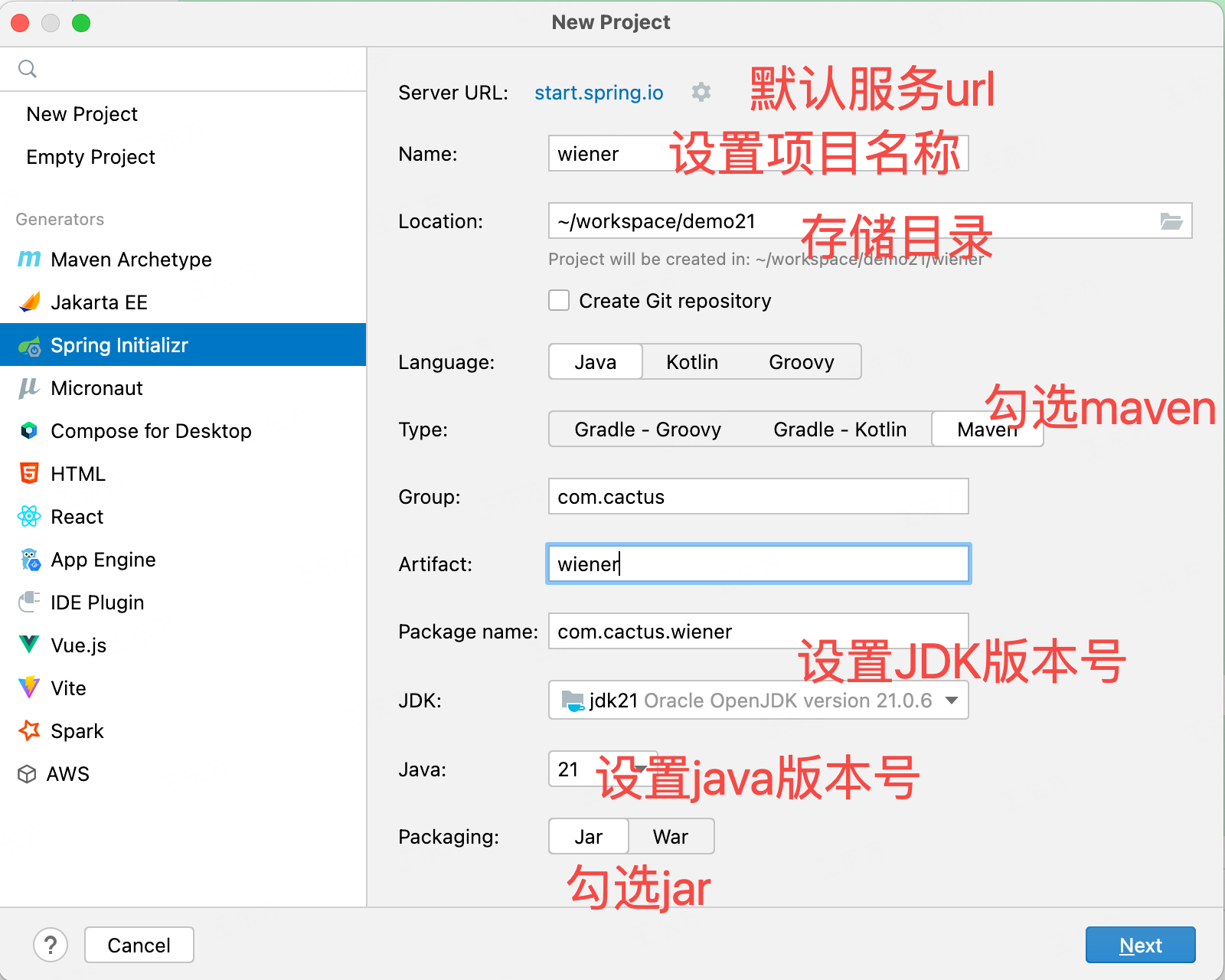Click the search magnifier icon
This screenshot has height=980, width=1225.
28,69
